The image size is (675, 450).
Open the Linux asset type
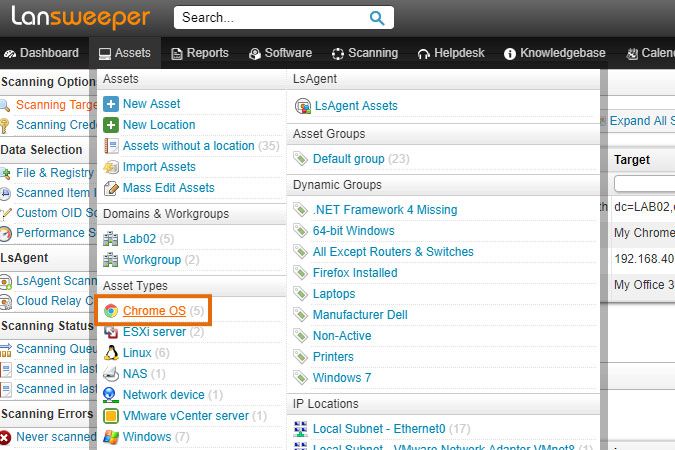click(137, 353)
